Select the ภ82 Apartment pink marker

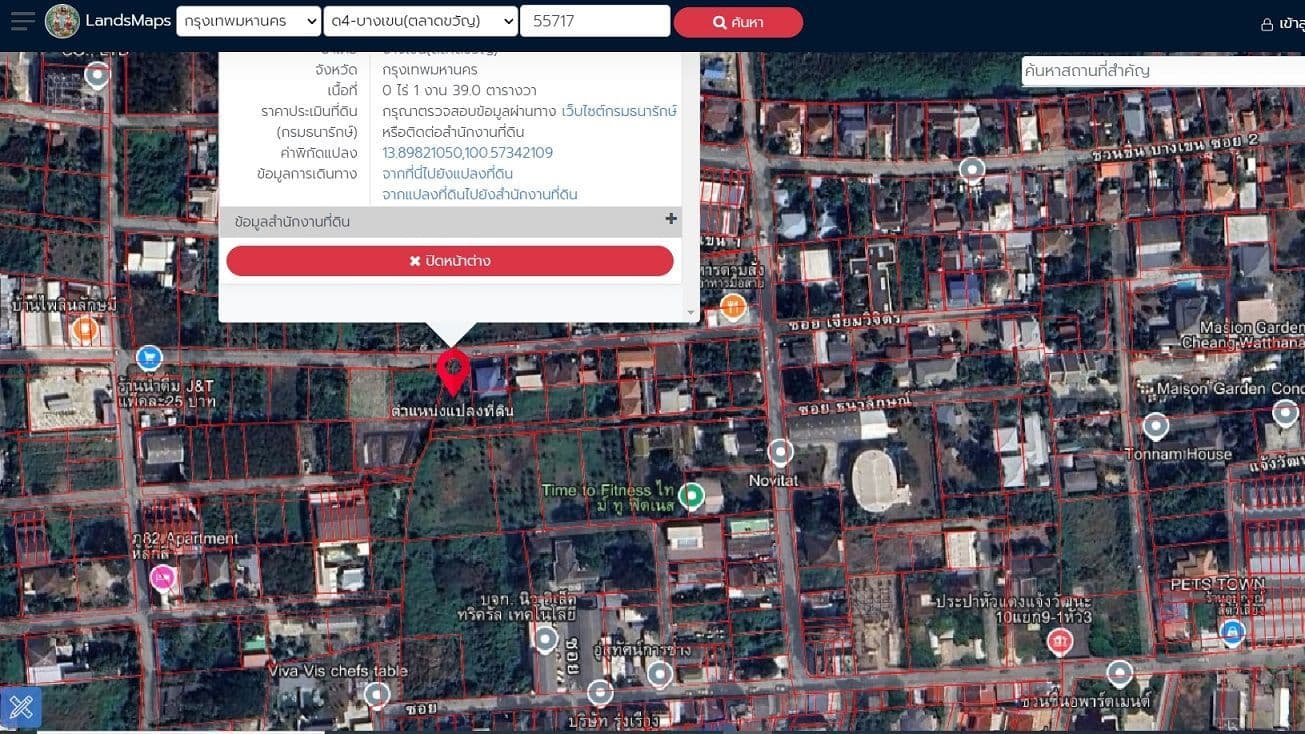tap(162, 576)
